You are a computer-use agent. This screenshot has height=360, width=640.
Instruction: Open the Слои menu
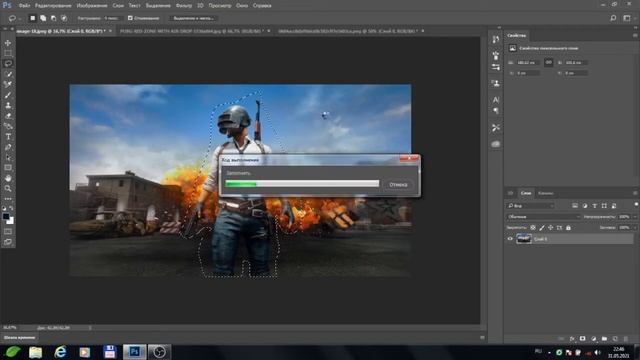click(118, 6)
